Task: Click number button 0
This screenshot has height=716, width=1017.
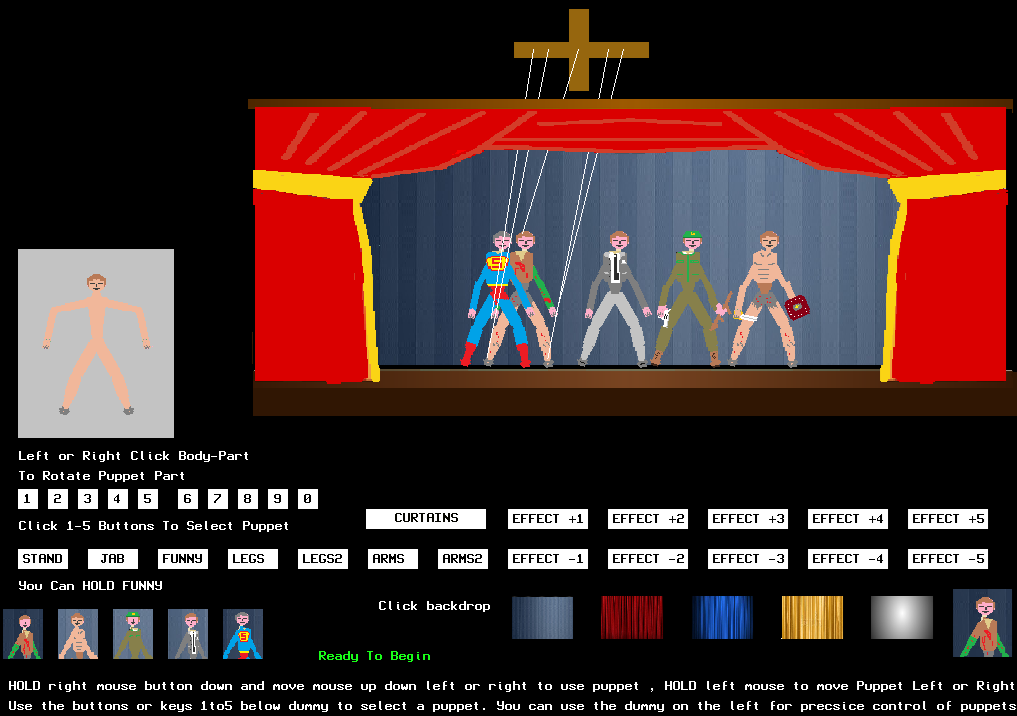Action: point(307,499)
